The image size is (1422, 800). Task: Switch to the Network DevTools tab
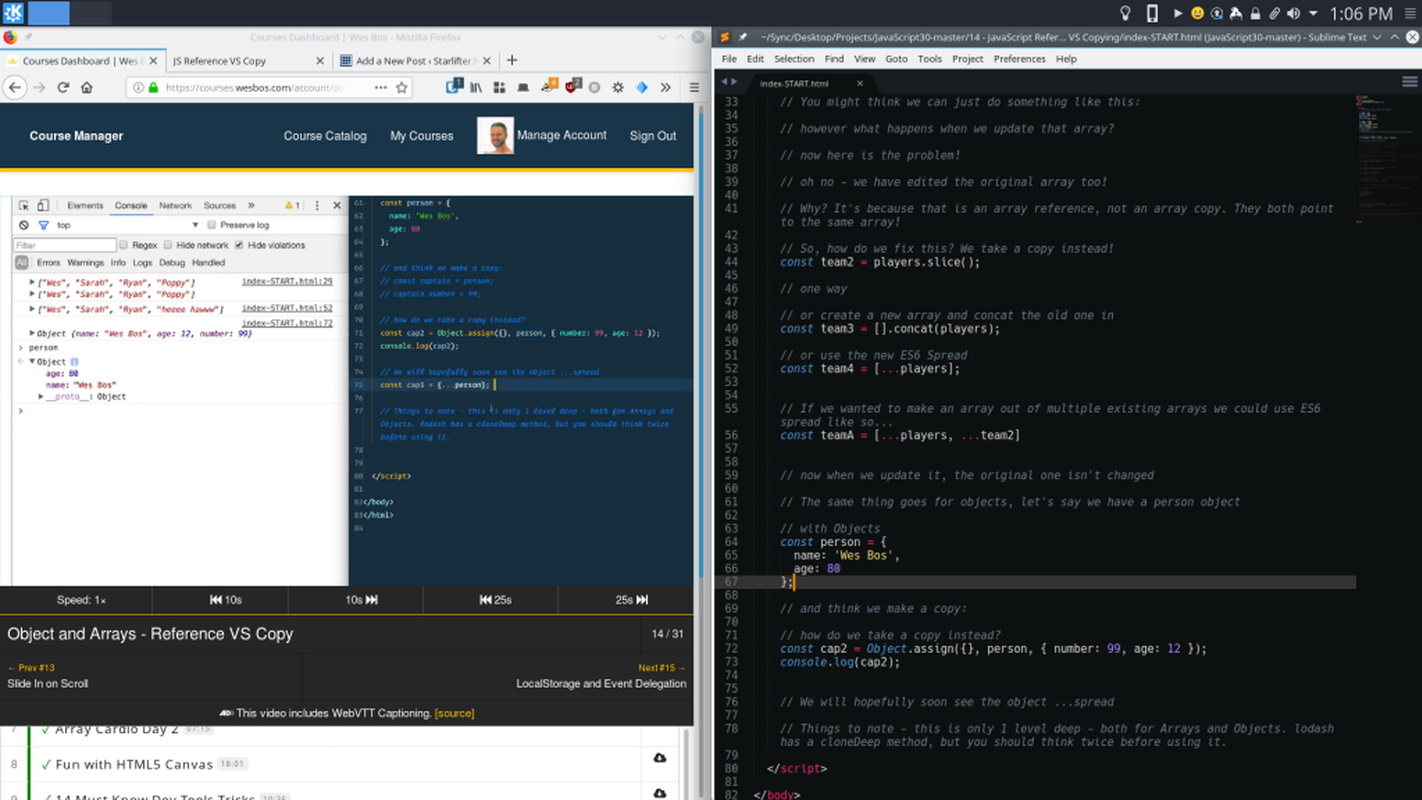click(175, 205)
